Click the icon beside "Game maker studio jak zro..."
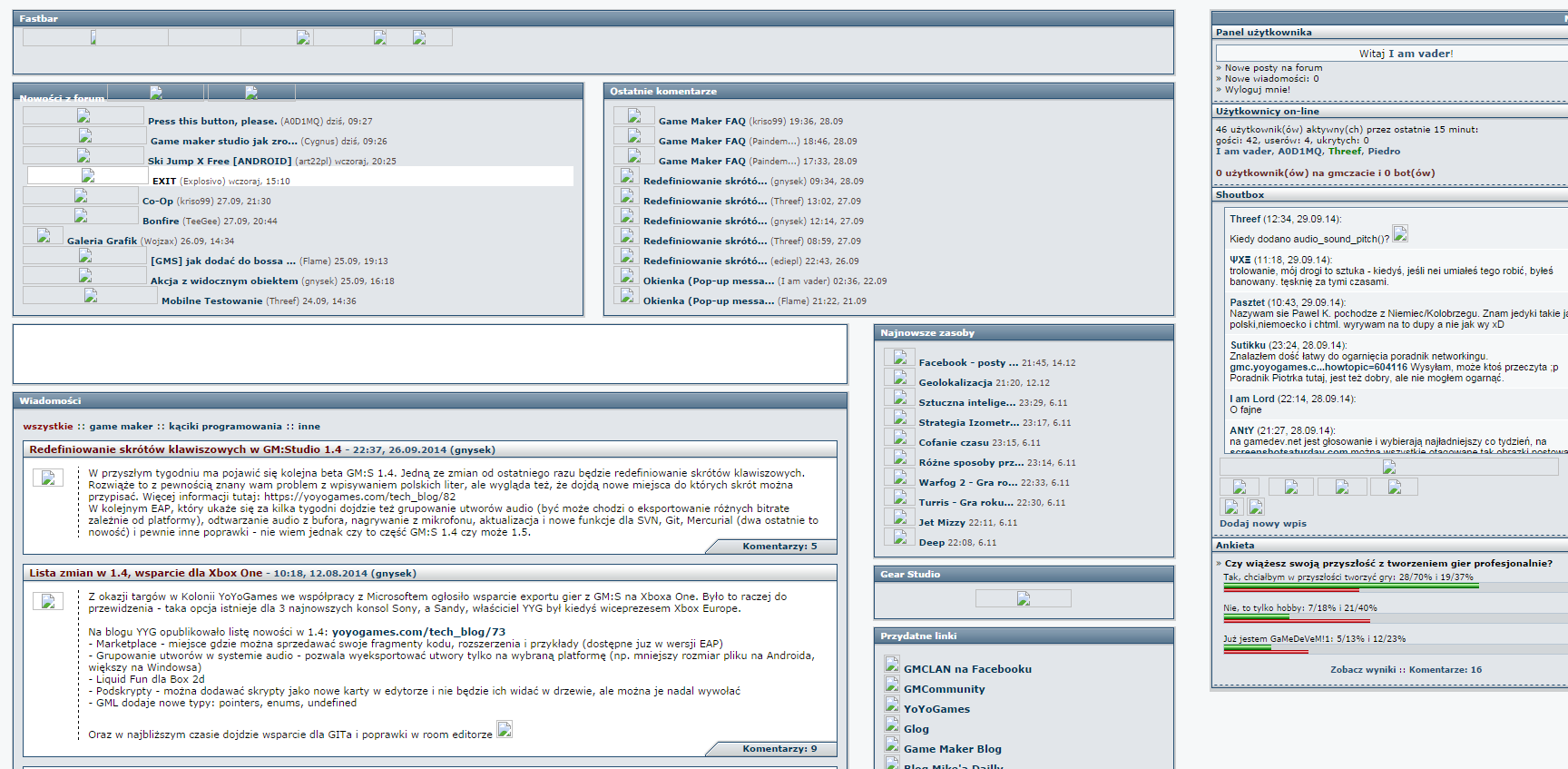The width and height of the screenshot is (1568, 769). pyautogui.click(x=85, y=135)
